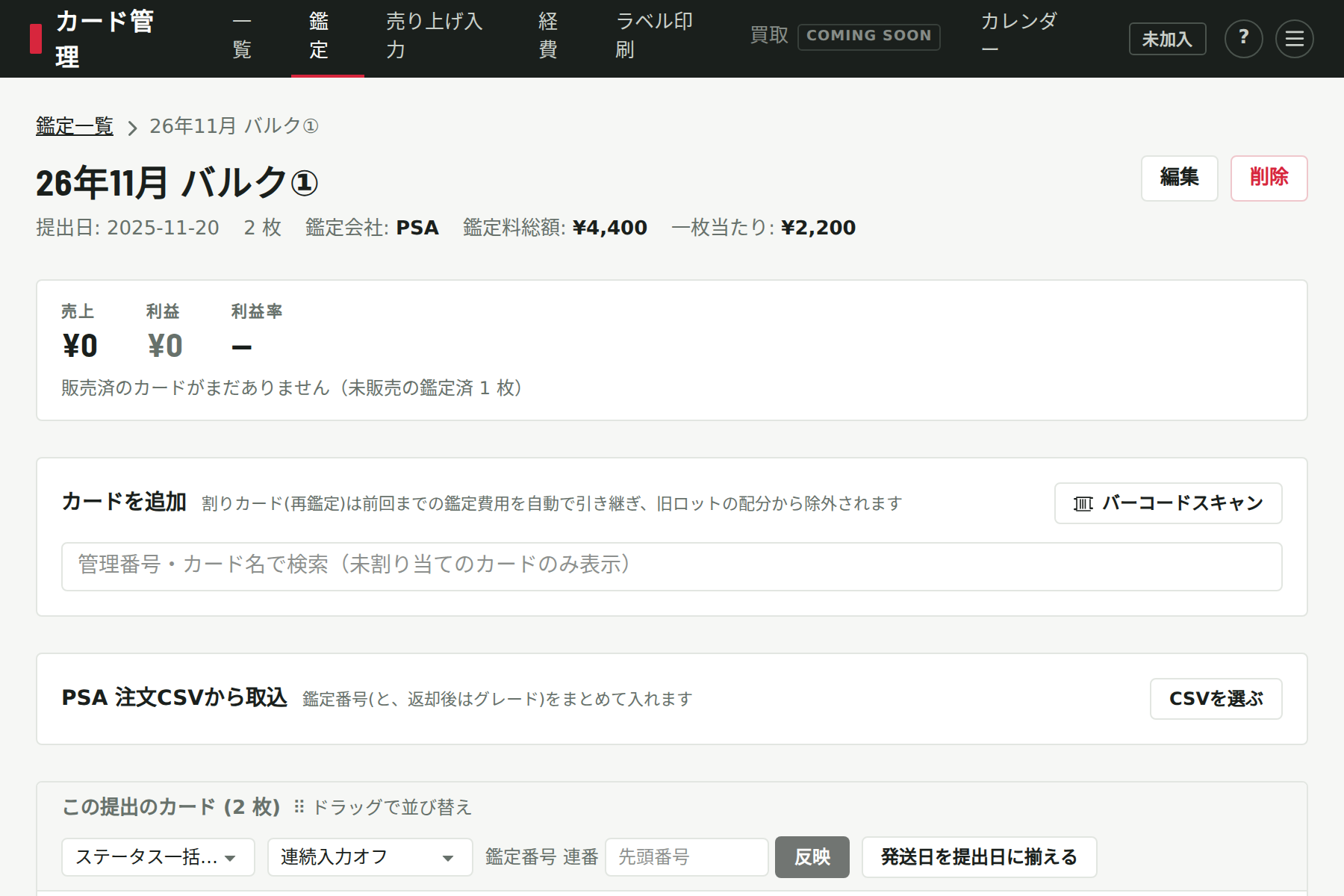
Task: Open the ステータス一括 dropdown
Action: (x=158, y=857)
